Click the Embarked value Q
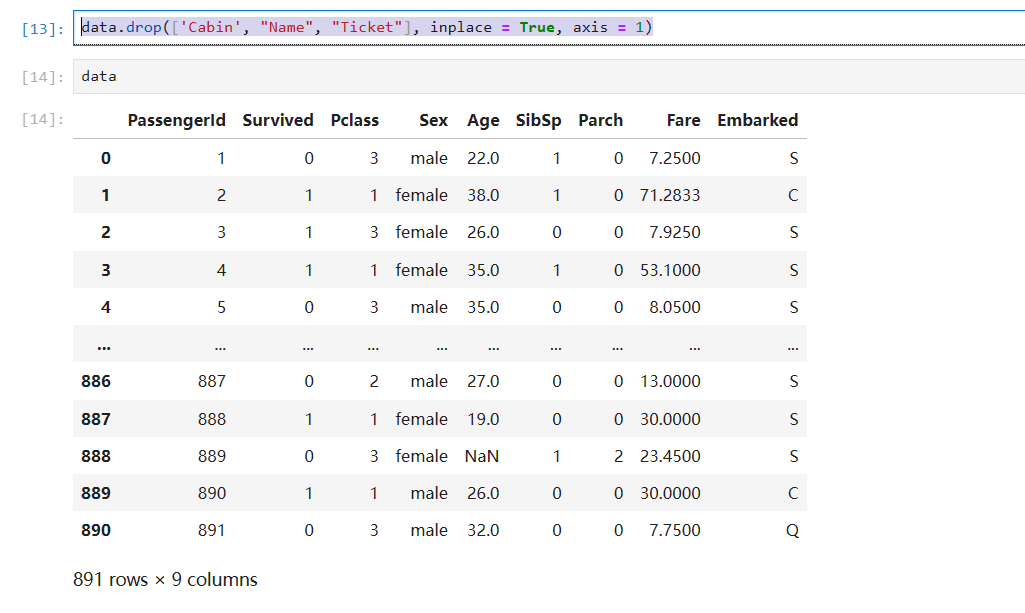 pos(792,530)
